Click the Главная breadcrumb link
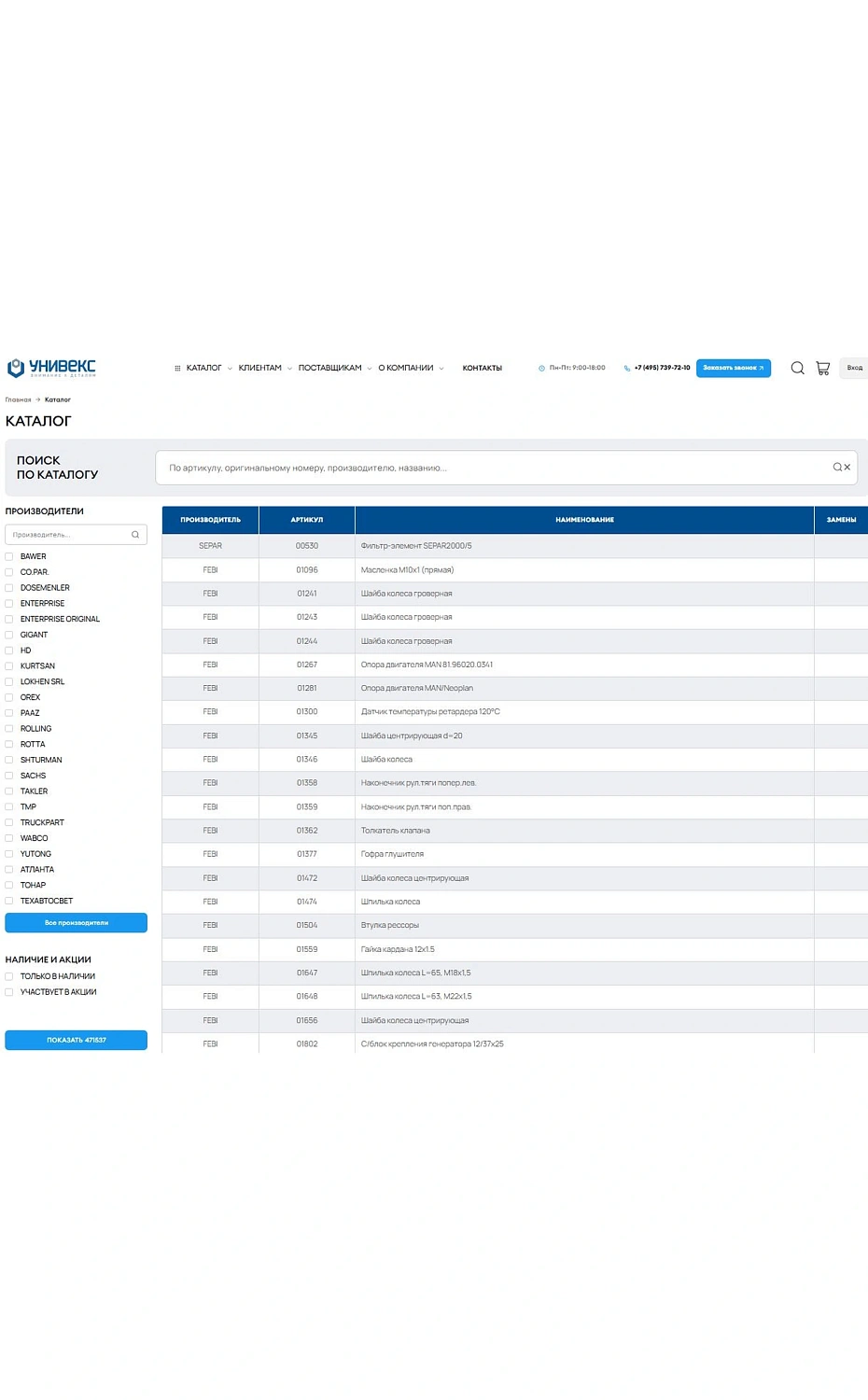Screen dimensions: 868x1400 [x=18, y=399]
